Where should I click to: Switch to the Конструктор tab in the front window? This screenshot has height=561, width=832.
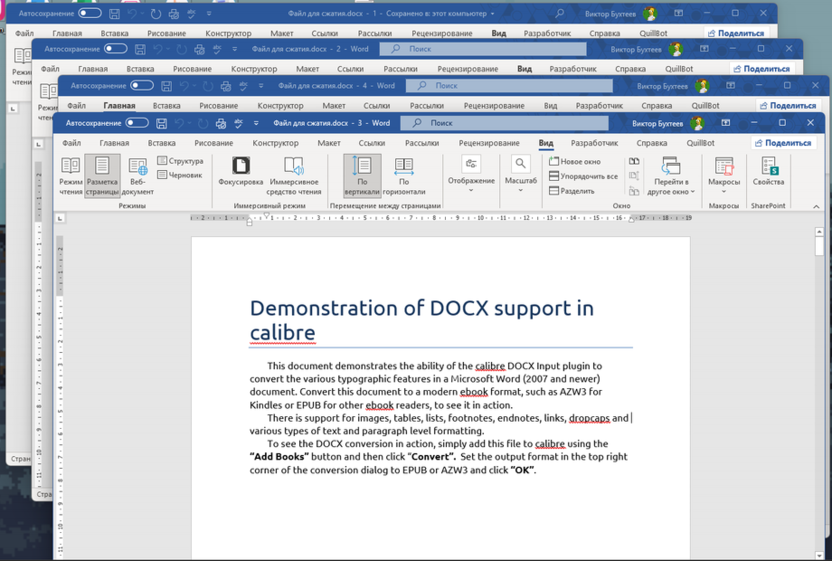click(x=275, y=143)
